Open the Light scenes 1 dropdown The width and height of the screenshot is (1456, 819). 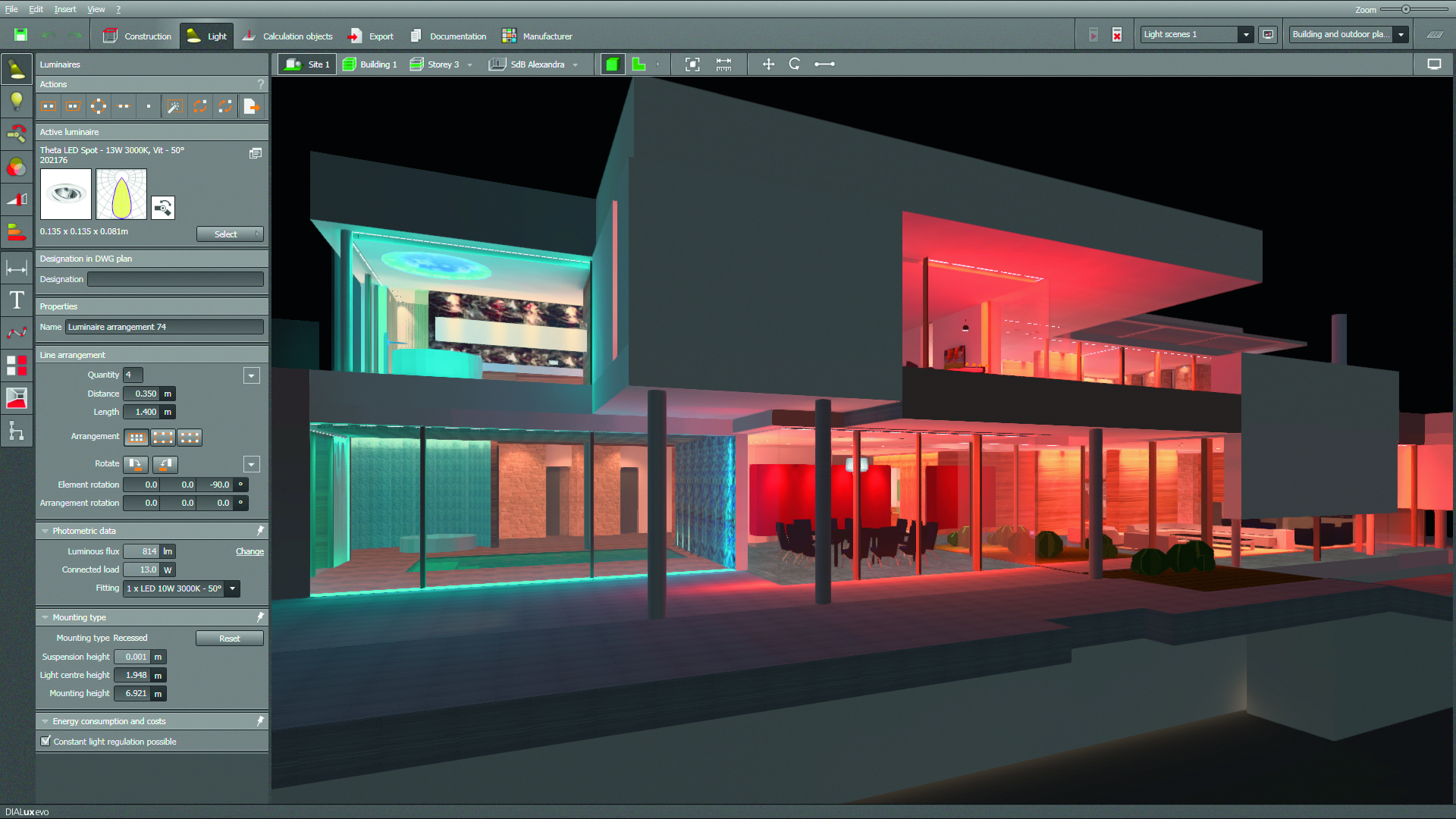pos(1245,34)
